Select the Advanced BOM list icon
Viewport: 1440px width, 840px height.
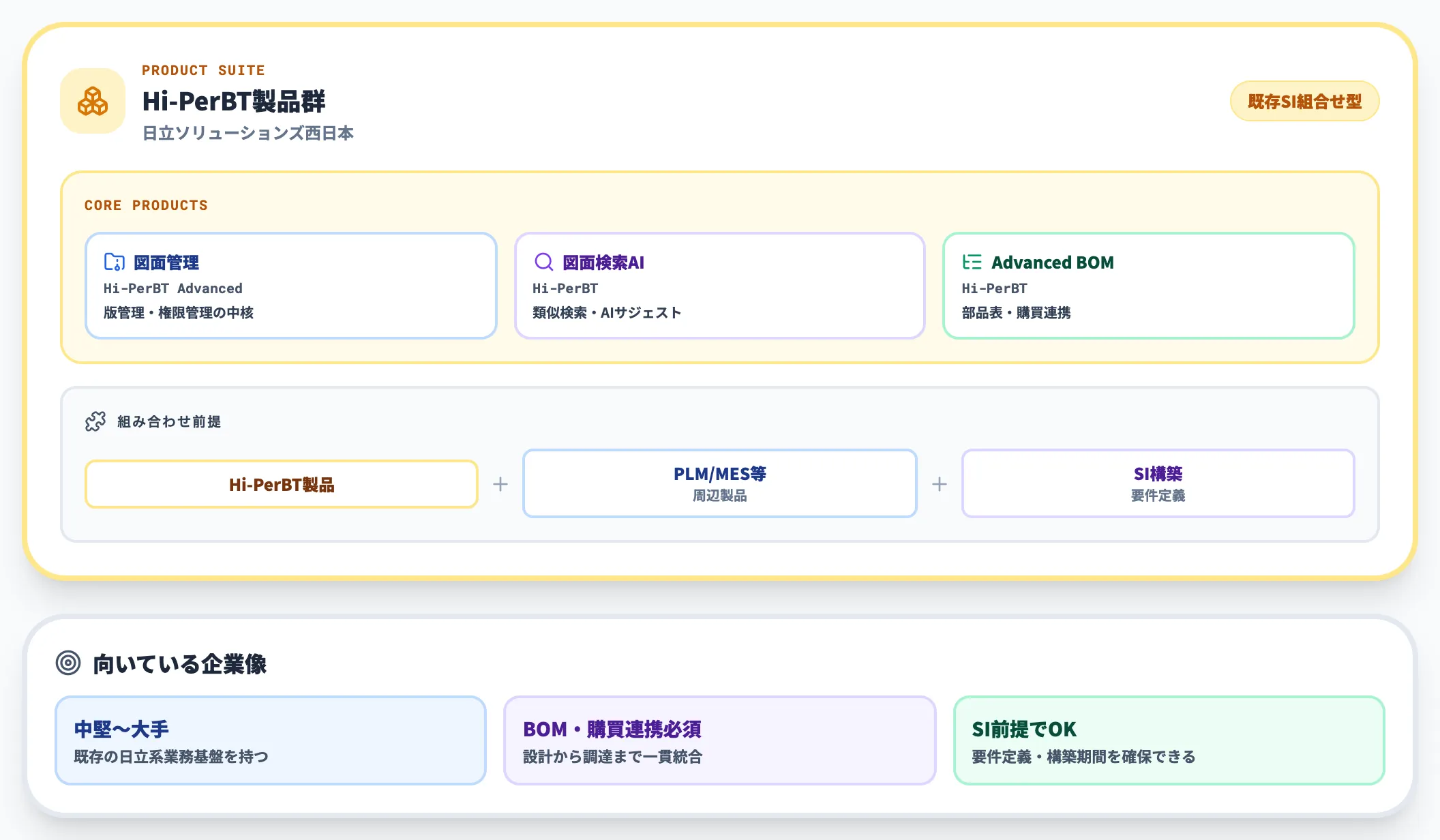tap(973, 262)
